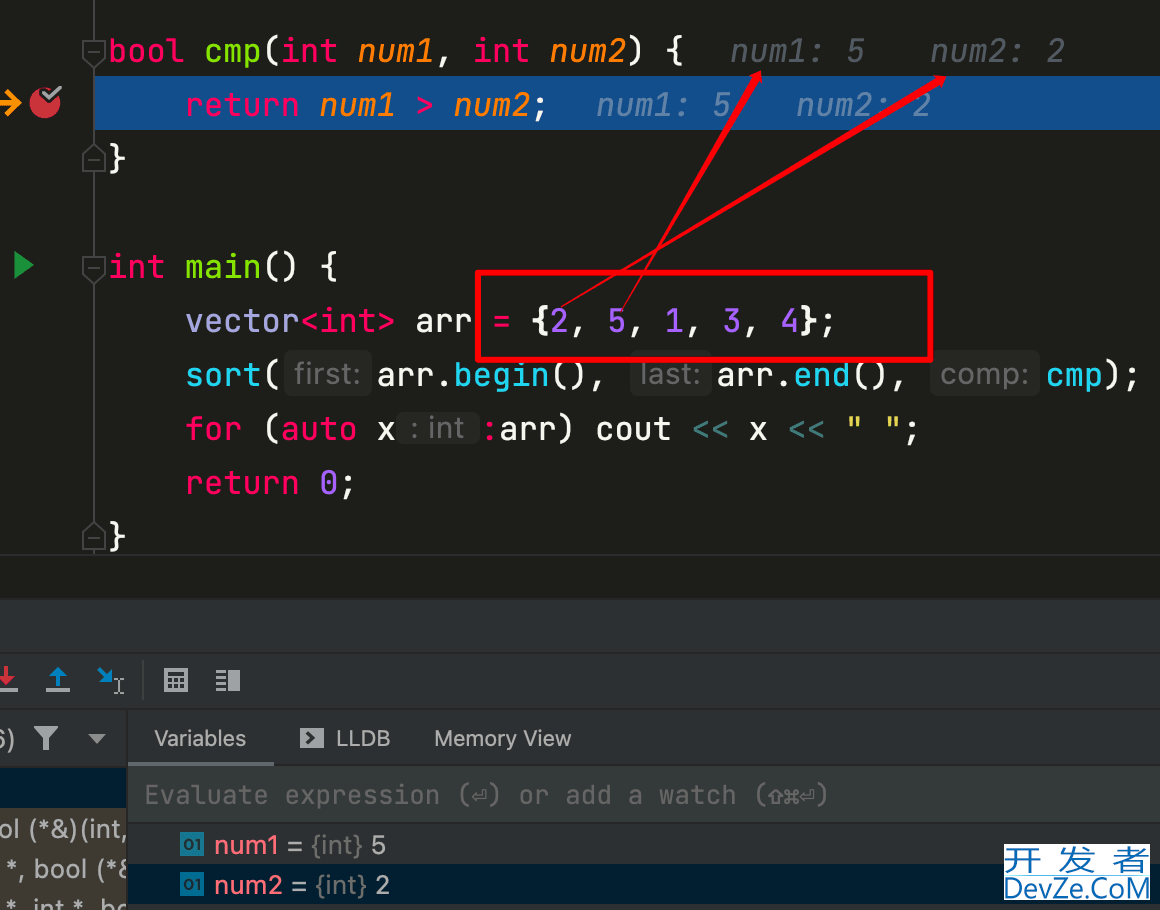Click the Trace layout columns icon

pyautogui.click(x=228, y=680)
